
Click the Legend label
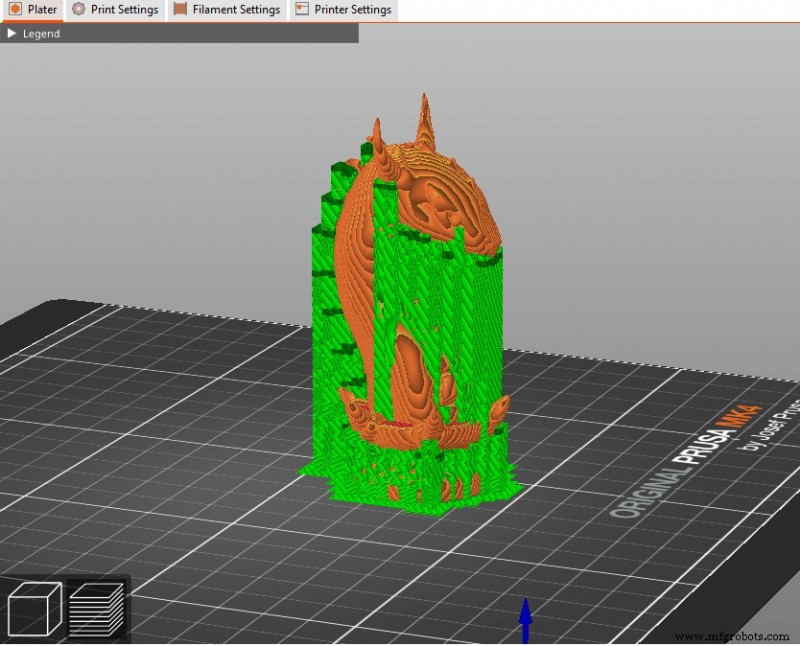pos(41,34)
